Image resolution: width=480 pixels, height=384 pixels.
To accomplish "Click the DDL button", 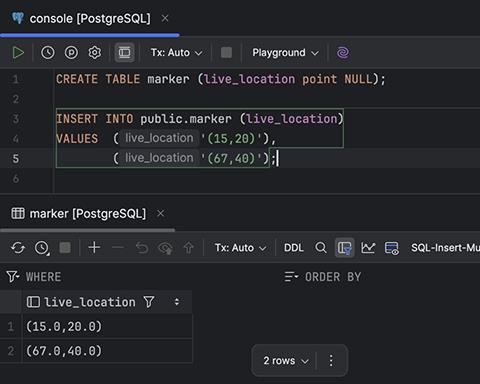I will [x=294, y=248].
